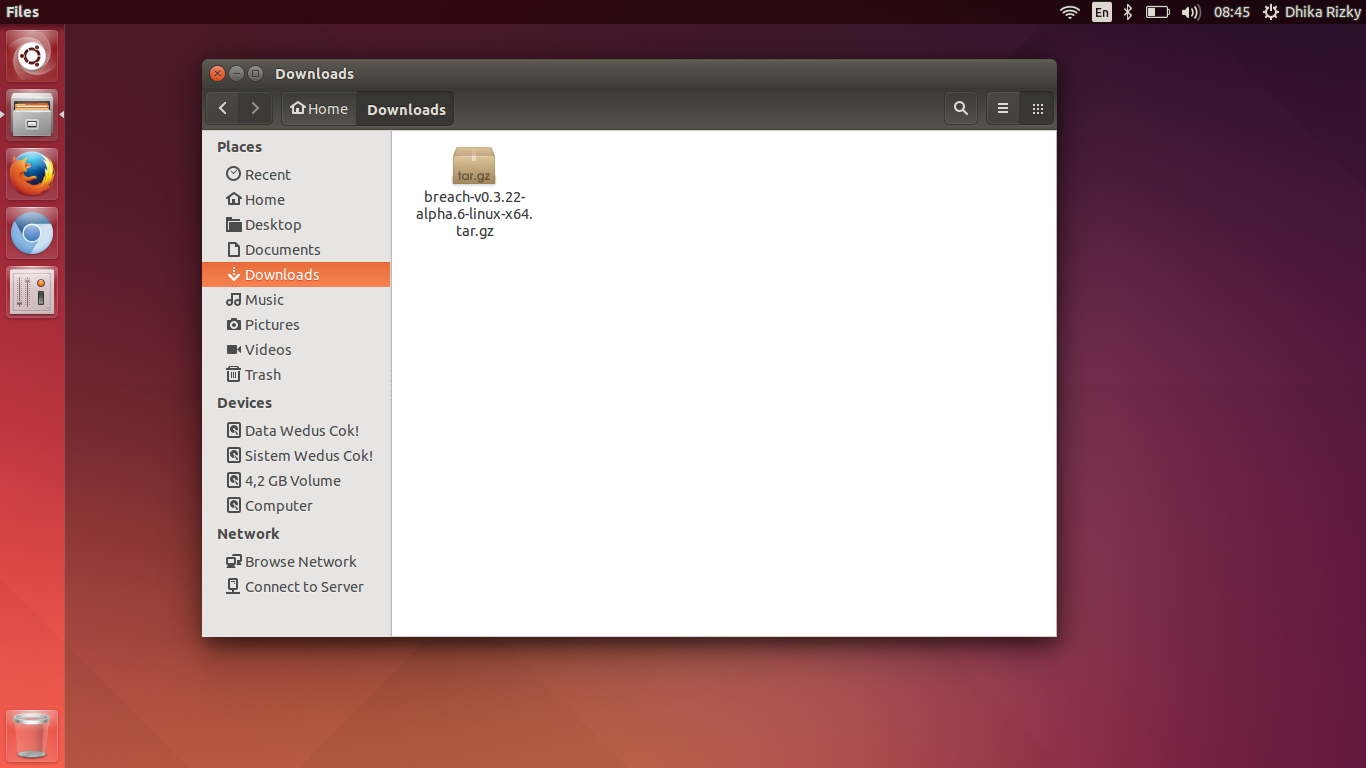Go back using the left arrow button
This screenshot has width=1366, height=768.
(x=223, y=109)
